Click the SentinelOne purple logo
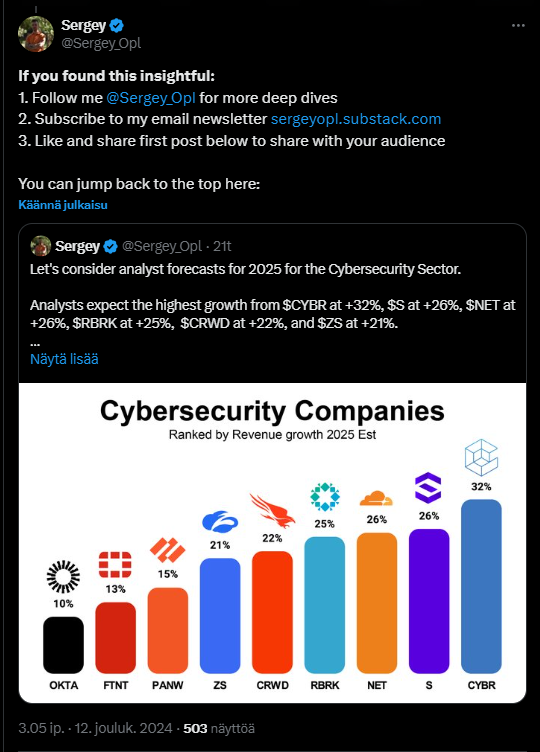The image size is (540, 752). pos(428,488)
